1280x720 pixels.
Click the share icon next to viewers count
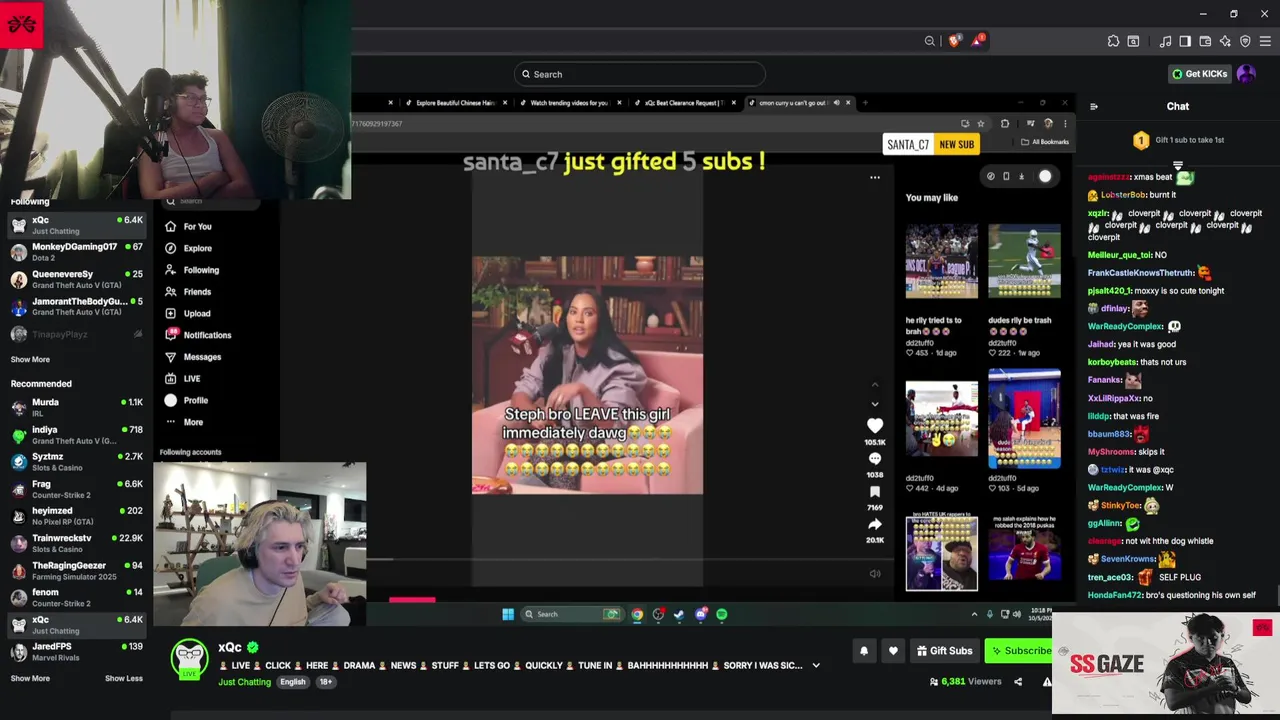(x=1018, y=682)
